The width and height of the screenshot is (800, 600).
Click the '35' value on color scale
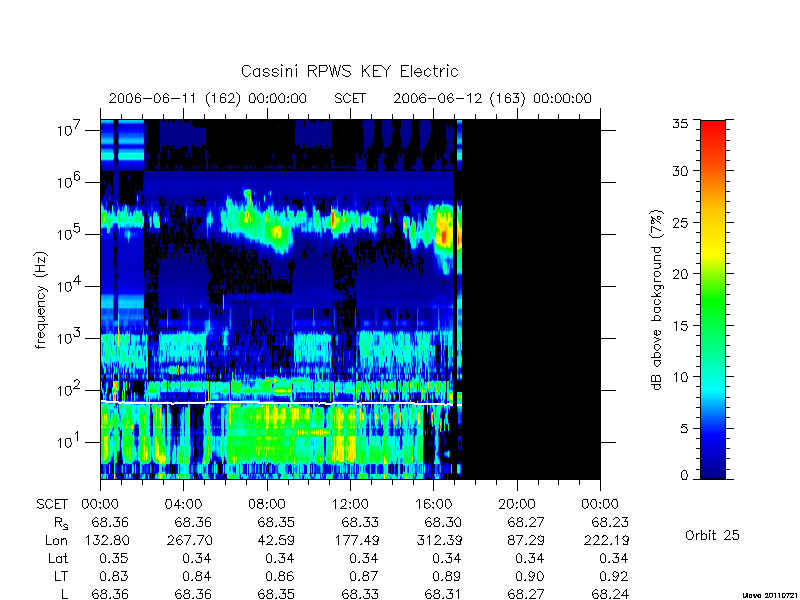[x=680, y=124]
